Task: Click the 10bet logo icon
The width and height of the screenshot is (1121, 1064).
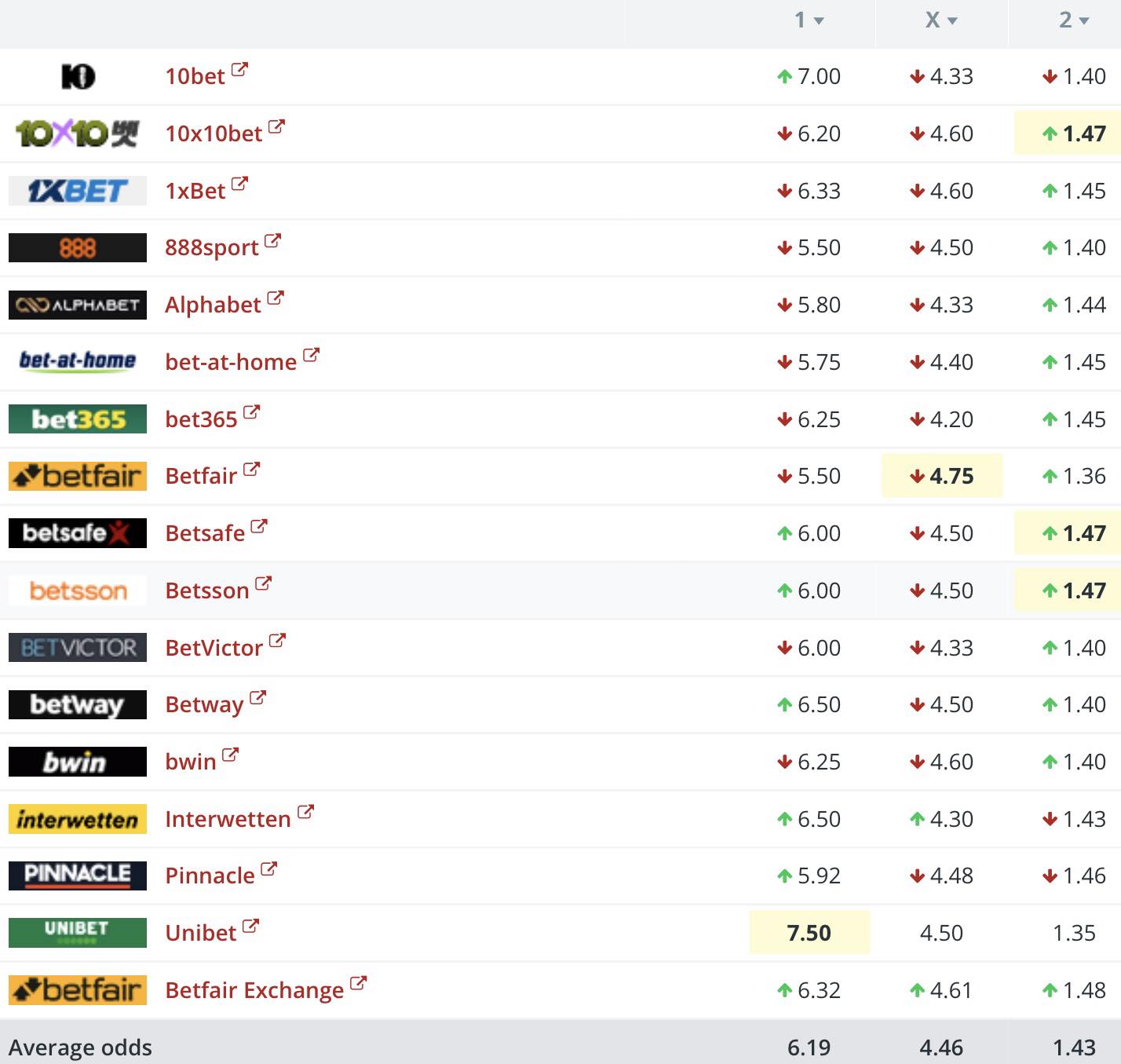Action: click(78, 76)
